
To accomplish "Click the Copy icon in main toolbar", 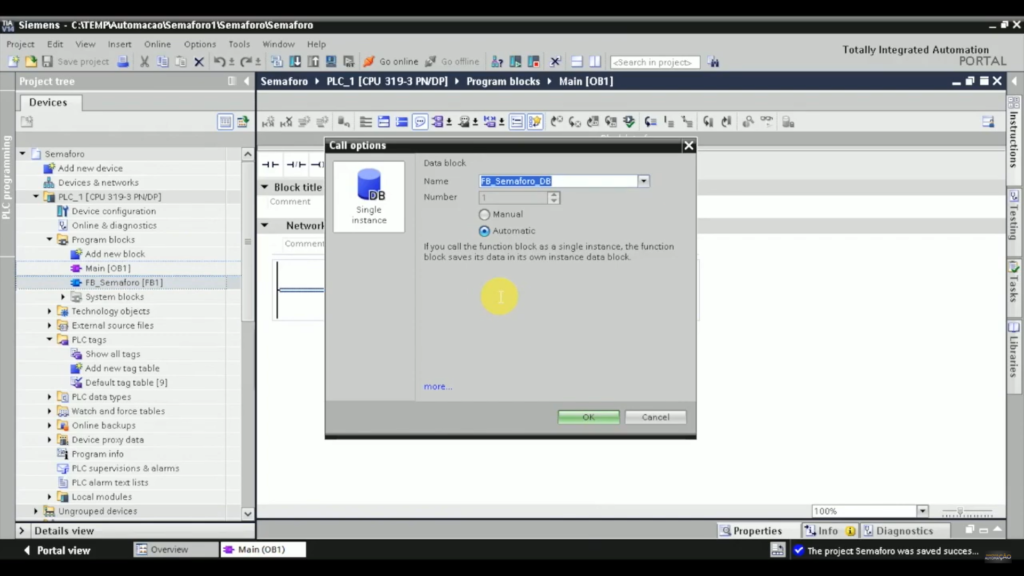I will click(x=163, y=62).
